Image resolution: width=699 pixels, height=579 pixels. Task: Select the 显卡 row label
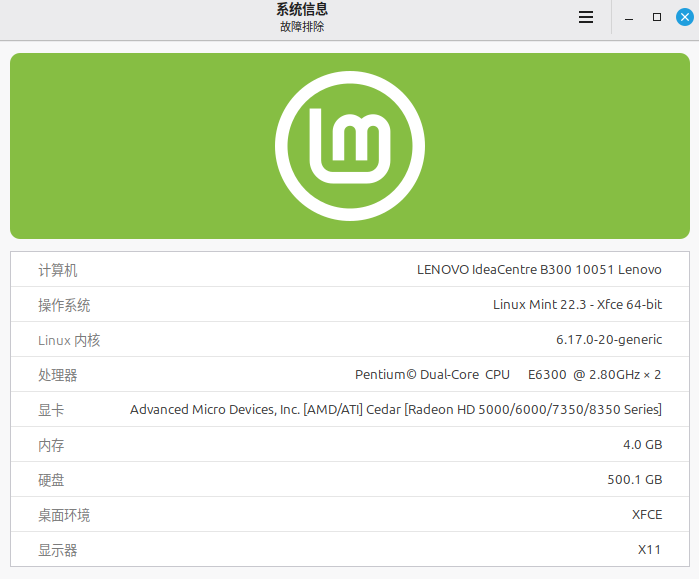[x=51, y=410]
